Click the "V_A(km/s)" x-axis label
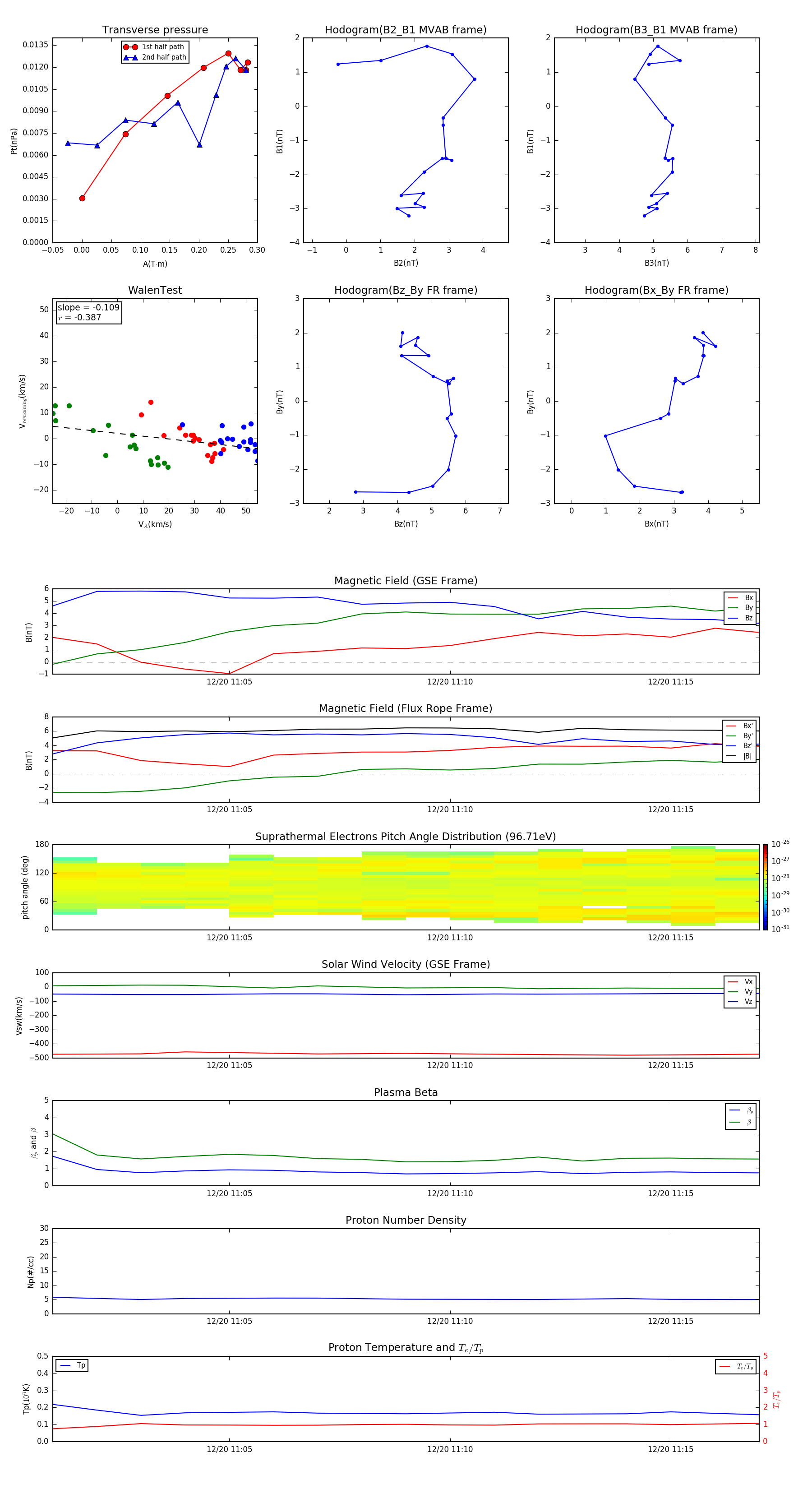 click(x=155, y=525)
